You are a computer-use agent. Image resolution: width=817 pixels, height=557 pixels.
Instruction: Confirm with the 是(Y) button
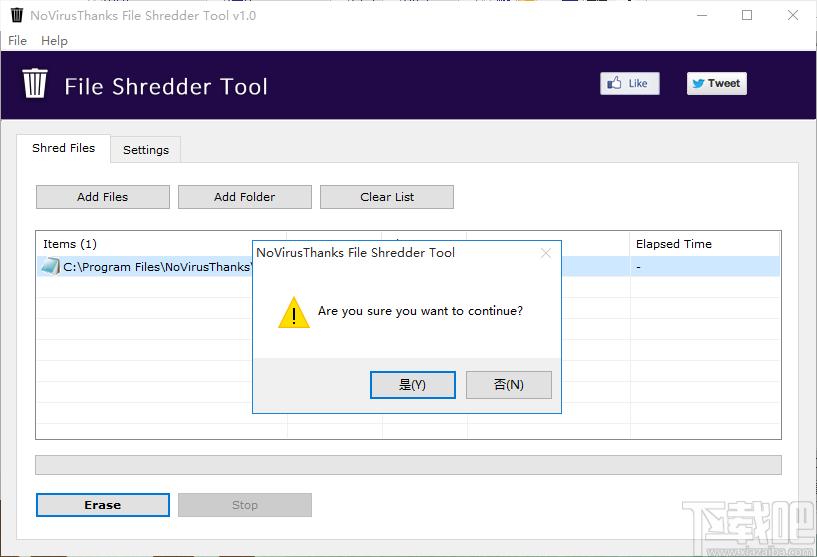coord(413,385)
